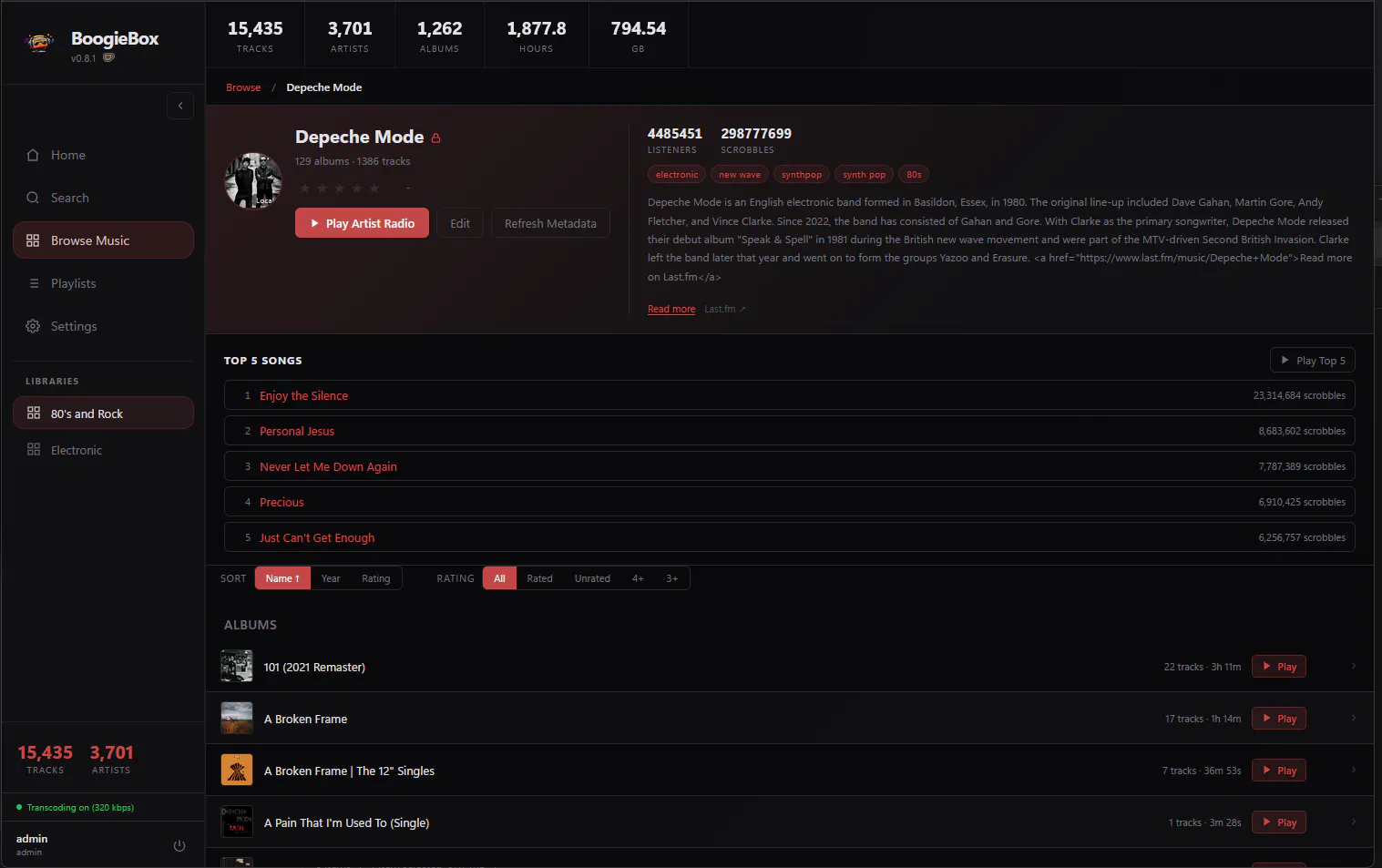Click the lock icon beside Depeche Mode title
The image size is (1382, 868).
[x=435, y=138]
